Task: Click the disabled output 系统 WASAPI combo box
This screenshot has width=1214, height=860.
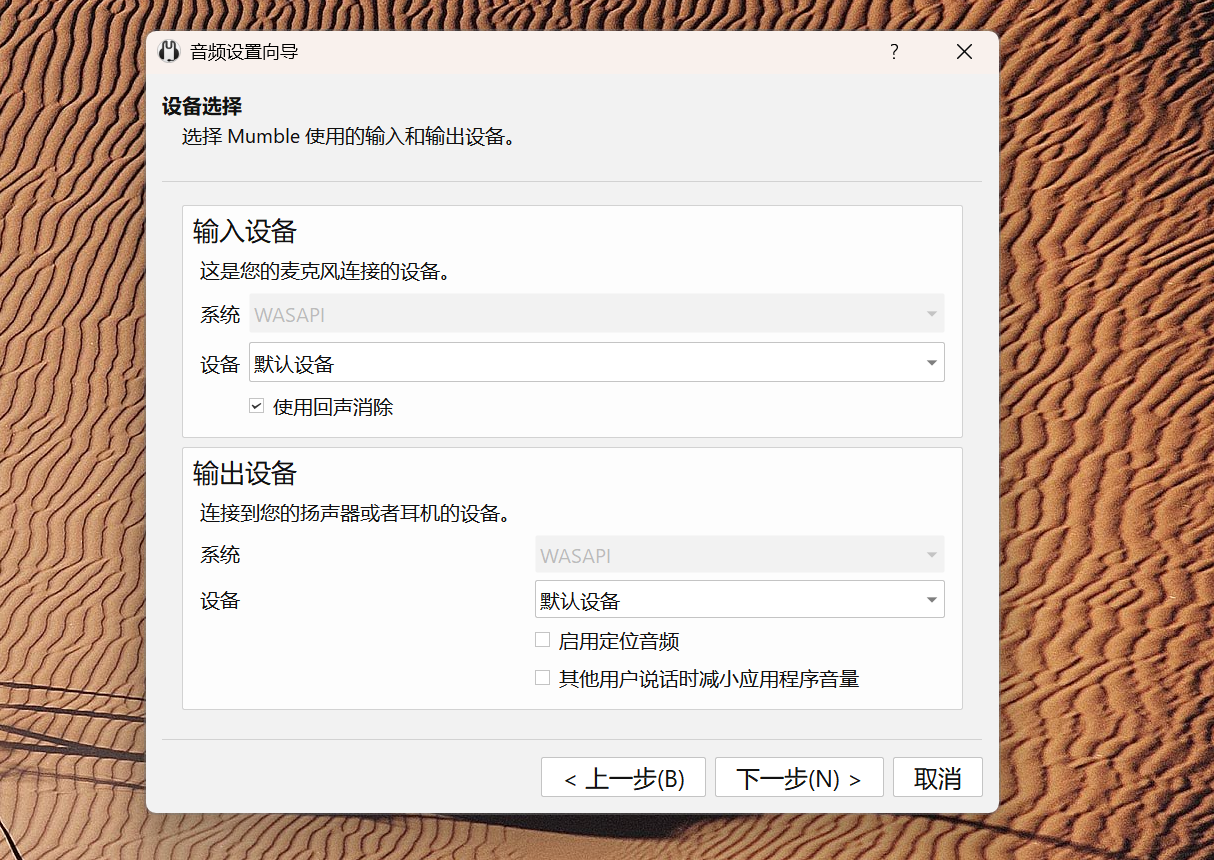Action: pos(740,554)
